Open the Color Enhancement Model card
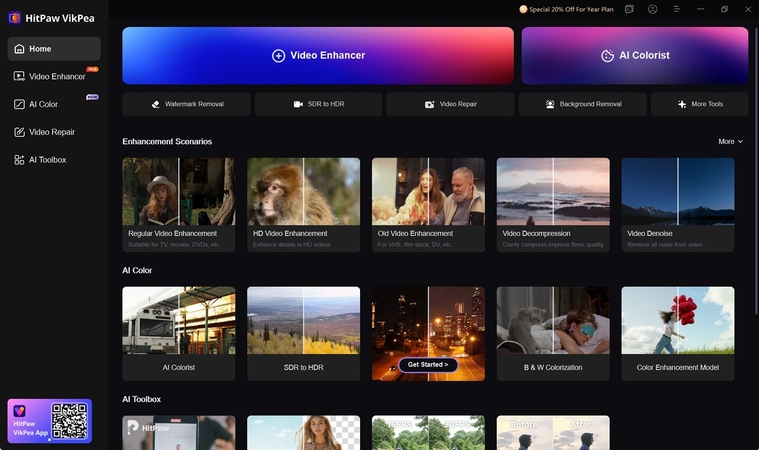The height and width of the screenshot is (450, 759). [678, 333]
